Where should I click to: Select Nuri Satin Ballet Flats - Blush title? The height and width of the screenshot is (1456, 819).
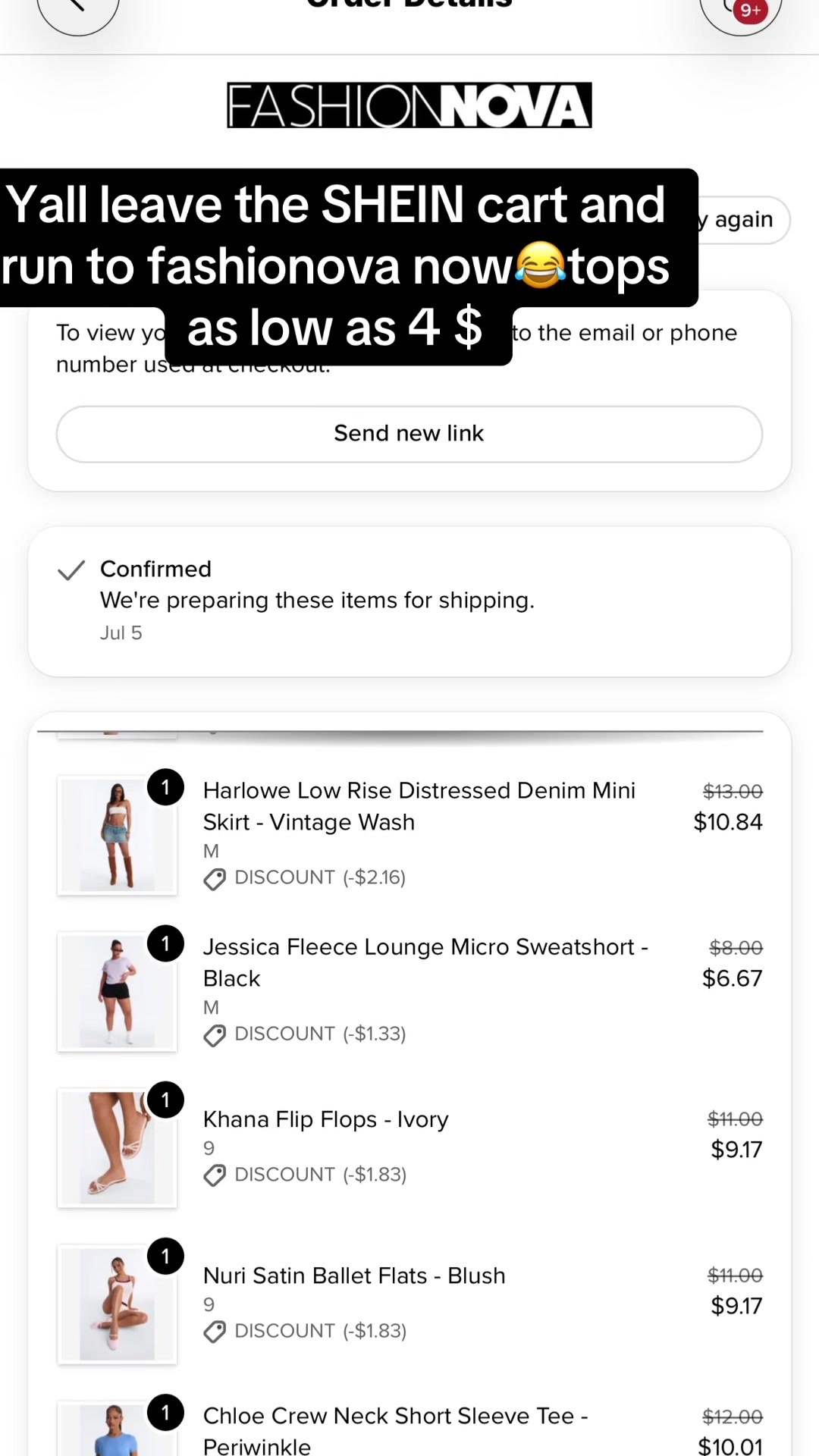354,1276
